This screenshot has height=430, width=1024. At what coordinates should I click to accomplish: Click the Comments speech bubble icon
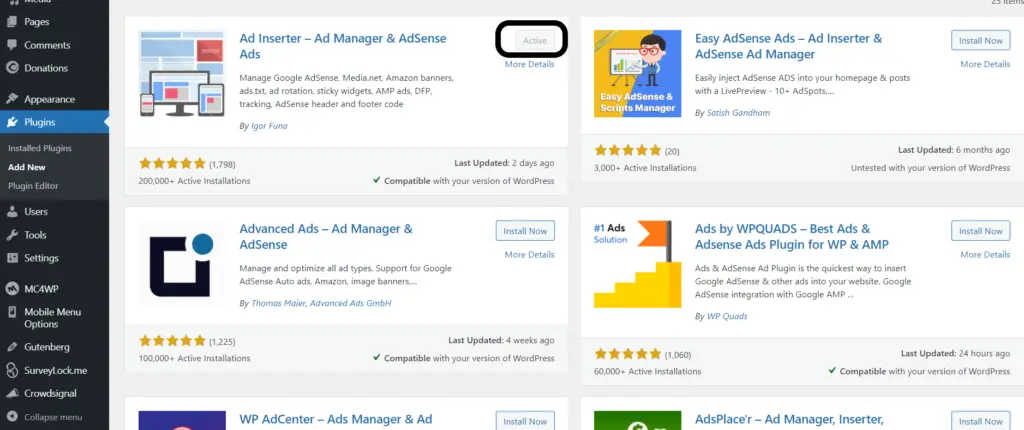[x=12, y=45]
